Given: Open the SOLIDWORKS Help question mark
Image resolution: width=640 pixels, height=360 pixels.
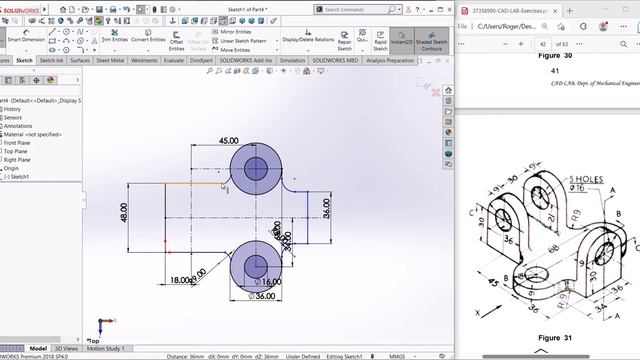Looking at the screenshot, I should pos(417,9).
